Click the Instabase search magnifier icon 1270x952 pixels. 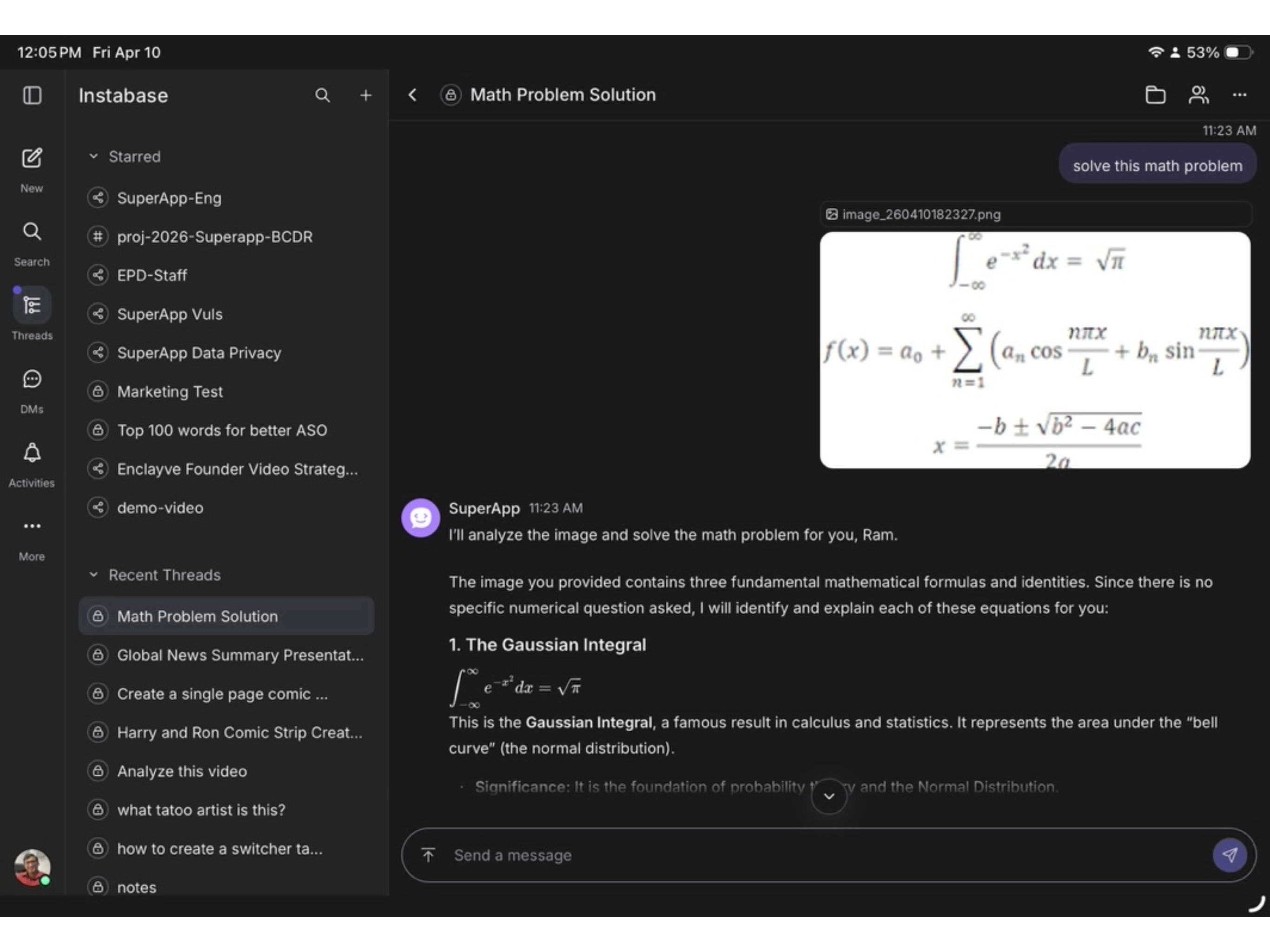323,95
